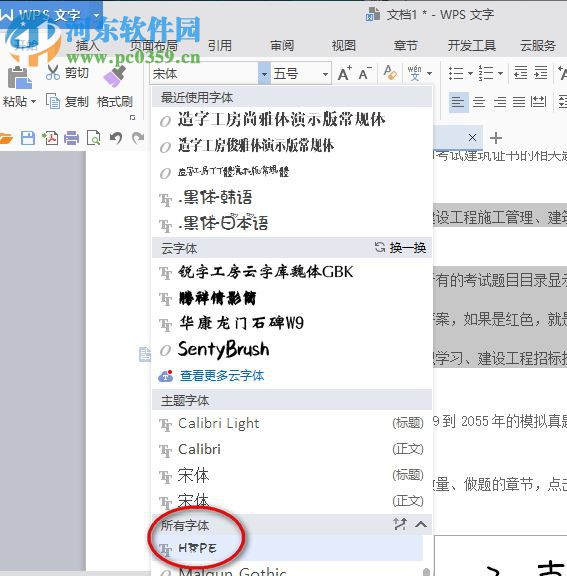This screenshot has width=567, height=576.
Task: Open 查看更多云字体 link
Action: click(222, 376)
